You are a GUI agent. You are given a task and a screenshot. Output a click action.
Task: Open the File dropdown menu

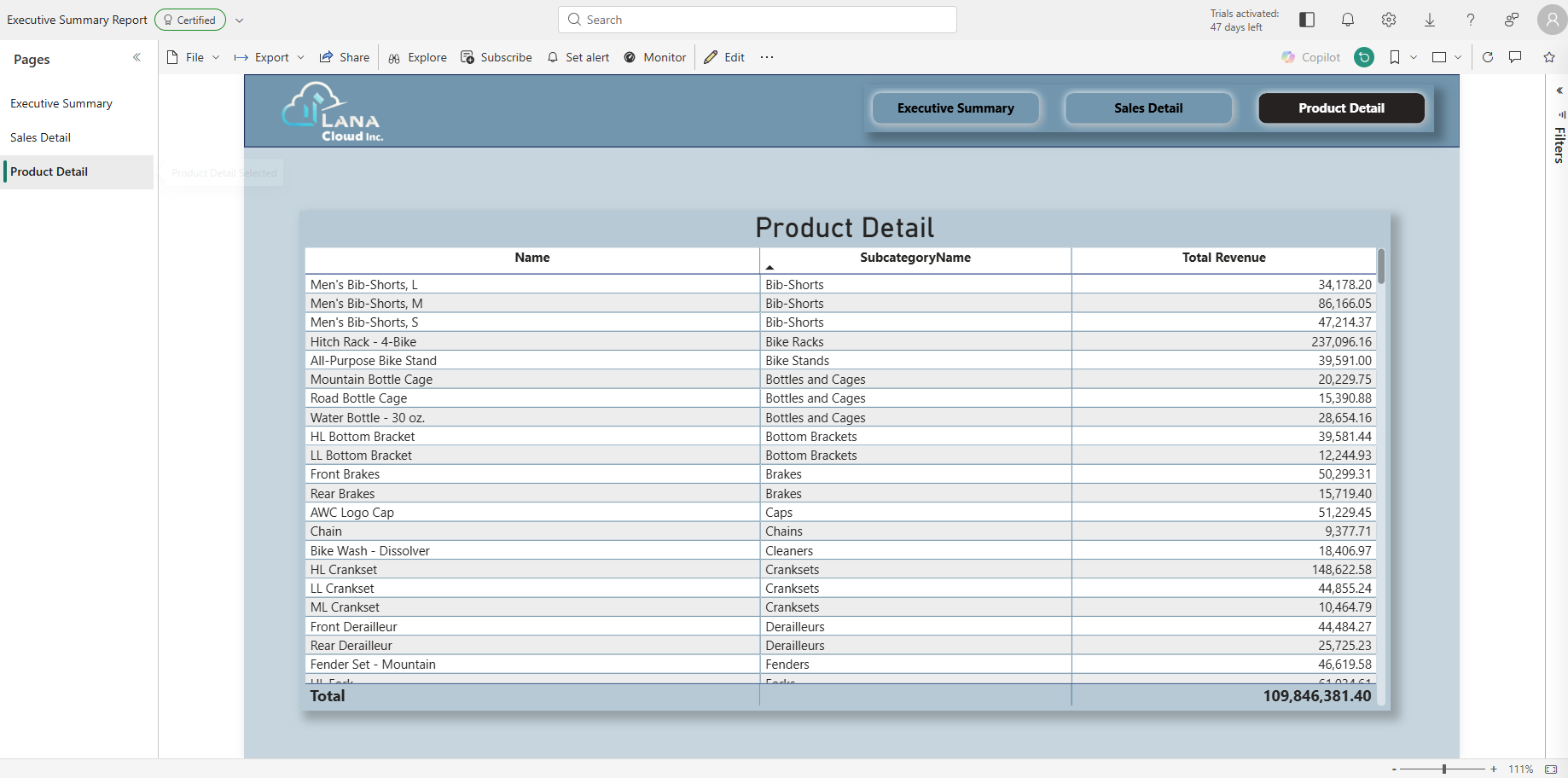click(194, 57)
